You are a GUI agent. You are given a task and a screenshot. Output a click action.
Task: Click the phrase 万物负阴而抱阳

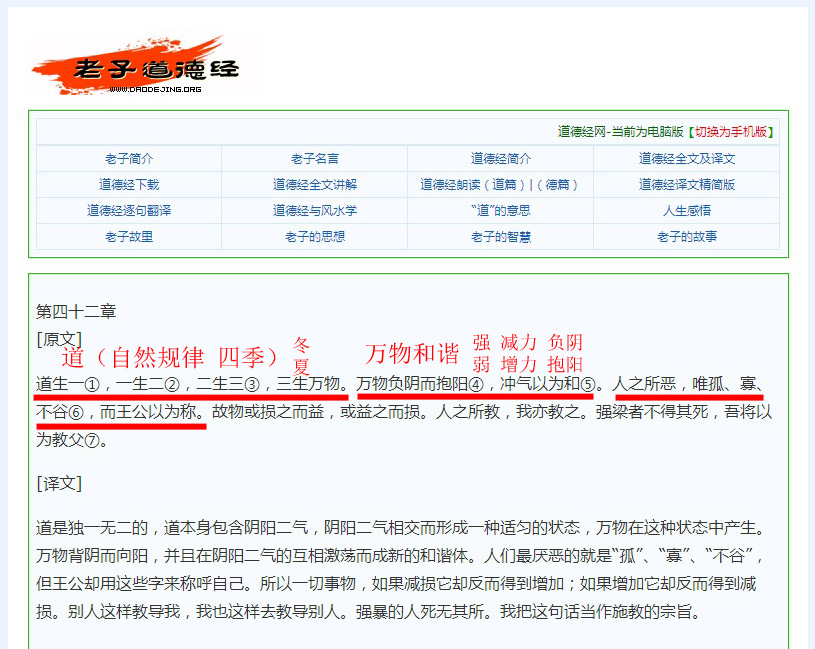point(412,384)
